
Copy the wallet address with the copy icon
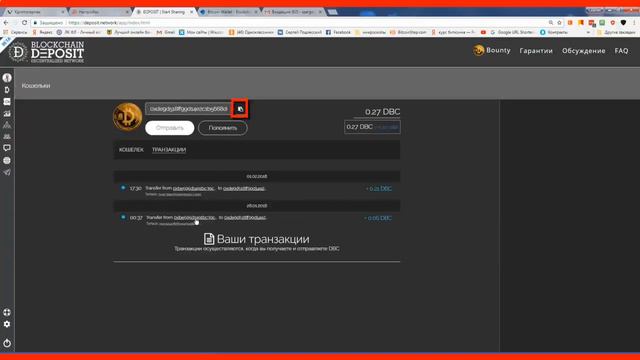pos(240,109)
